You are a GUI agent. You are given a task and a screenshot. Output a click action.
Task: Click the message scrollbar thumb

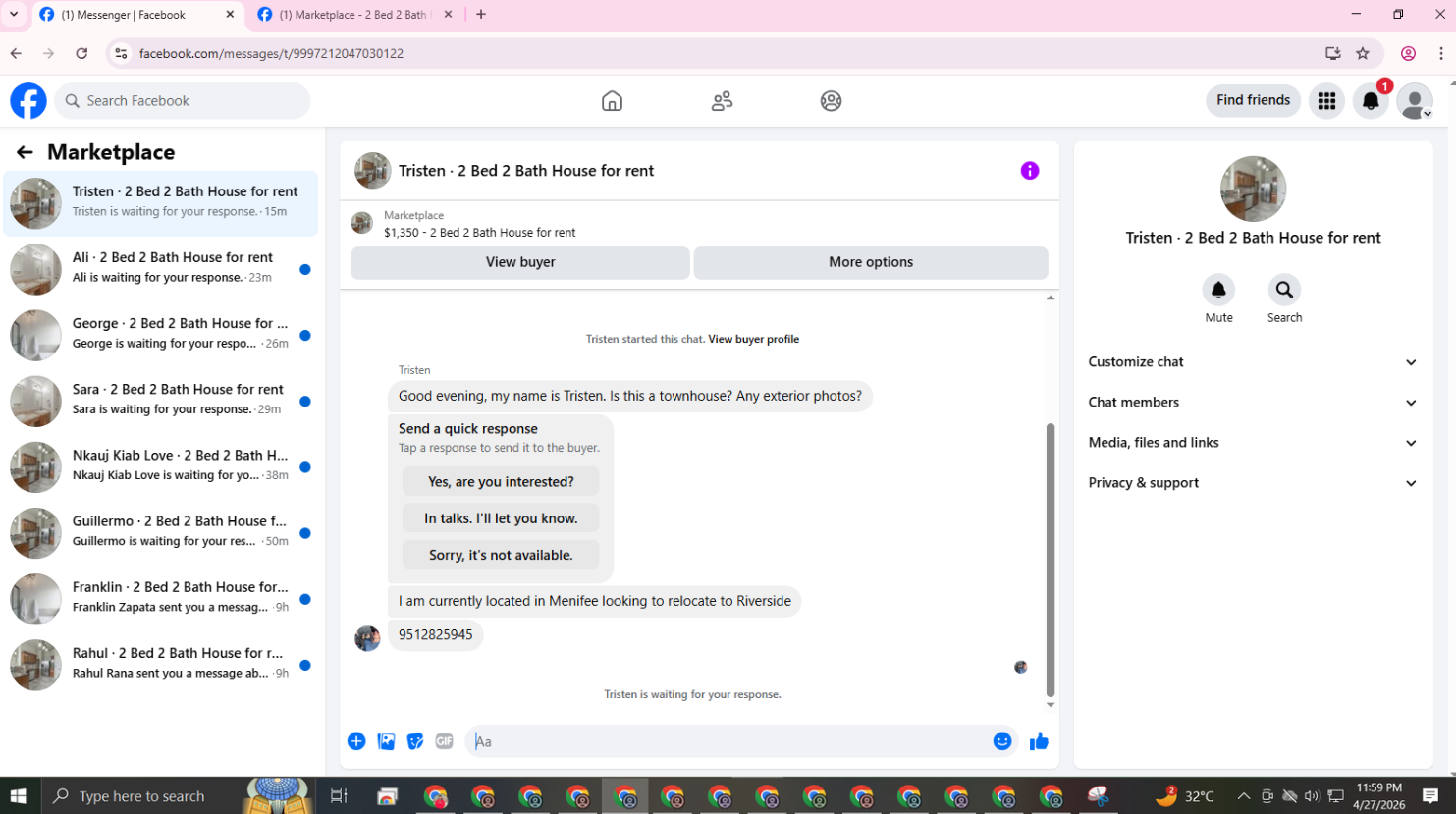point(1051,560)
